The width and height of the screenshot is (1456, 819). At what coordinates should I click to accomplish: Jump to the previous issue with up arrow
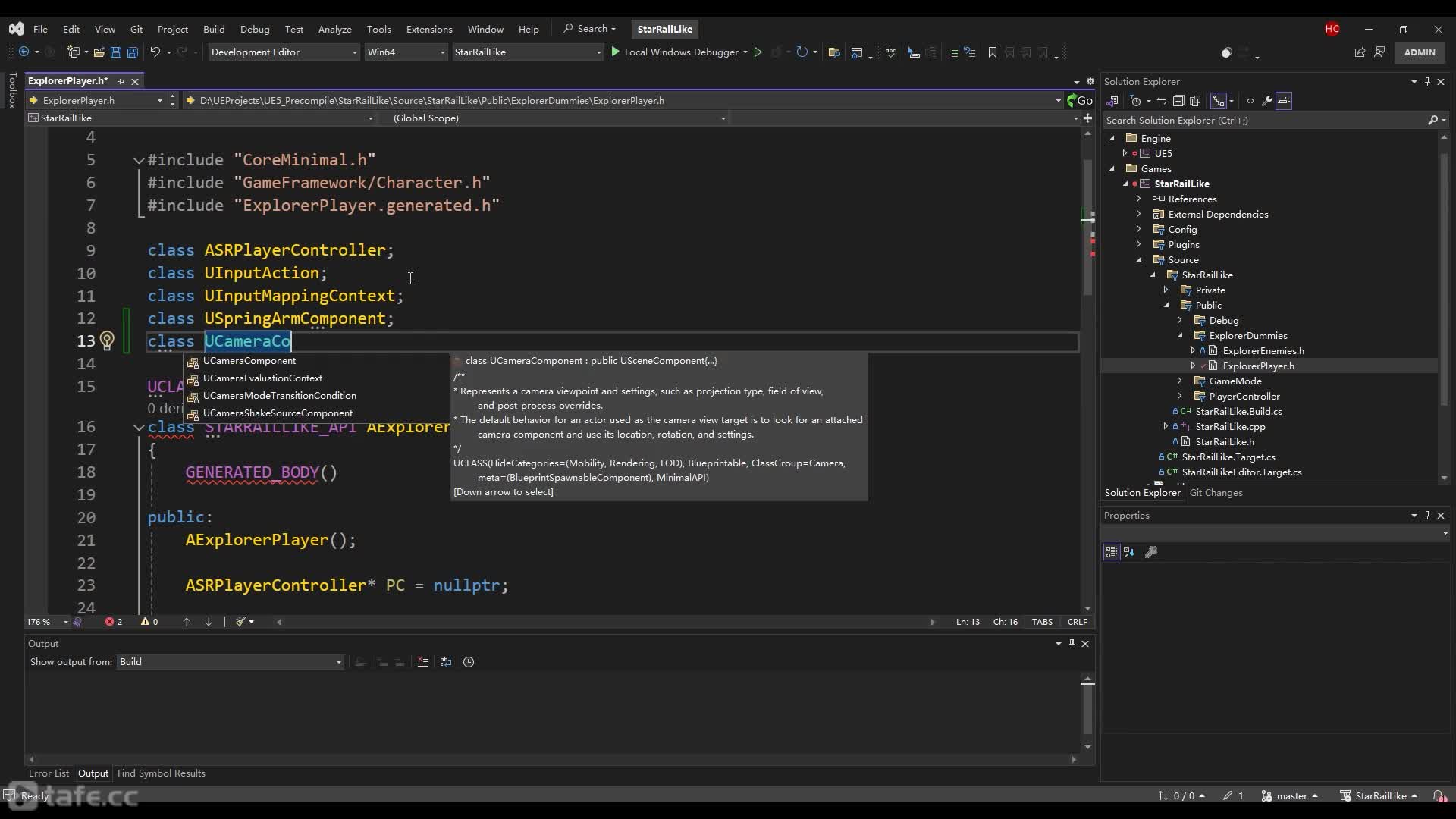click(x=187, y=622)
